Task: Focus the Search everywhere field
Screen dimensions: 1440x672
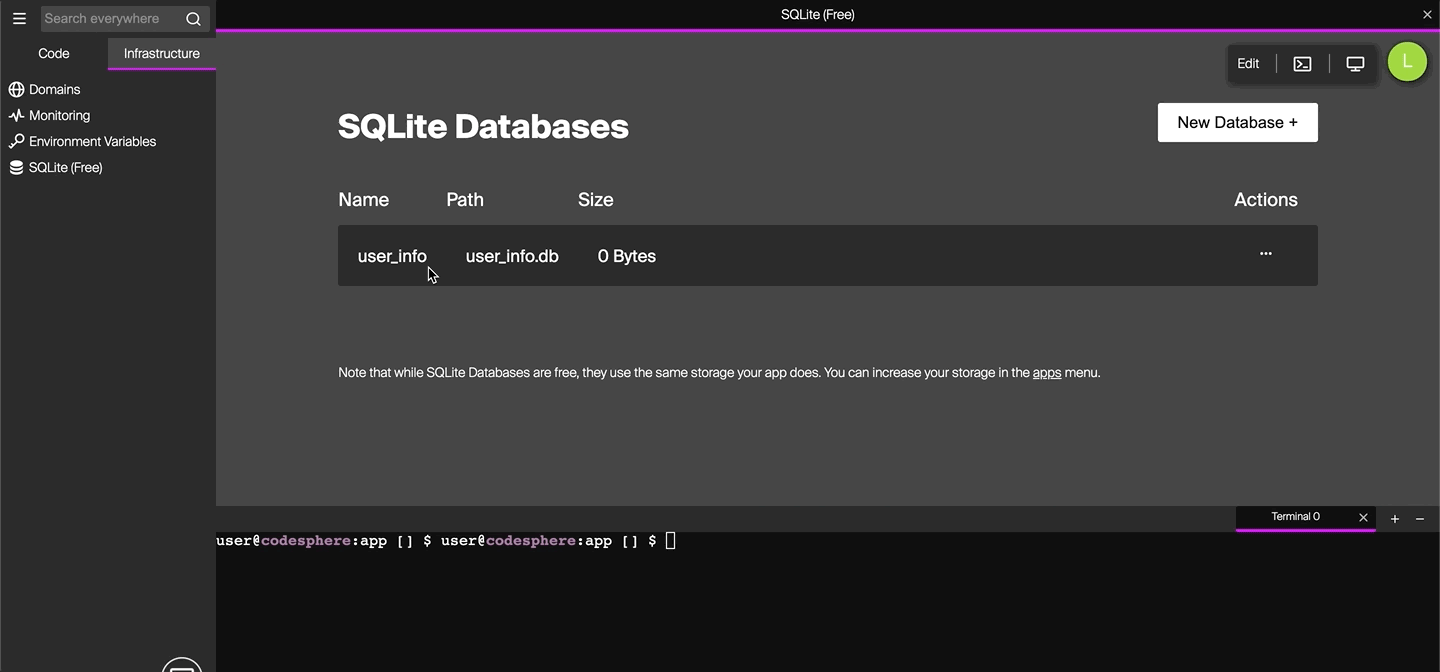Action: (110, 19)
